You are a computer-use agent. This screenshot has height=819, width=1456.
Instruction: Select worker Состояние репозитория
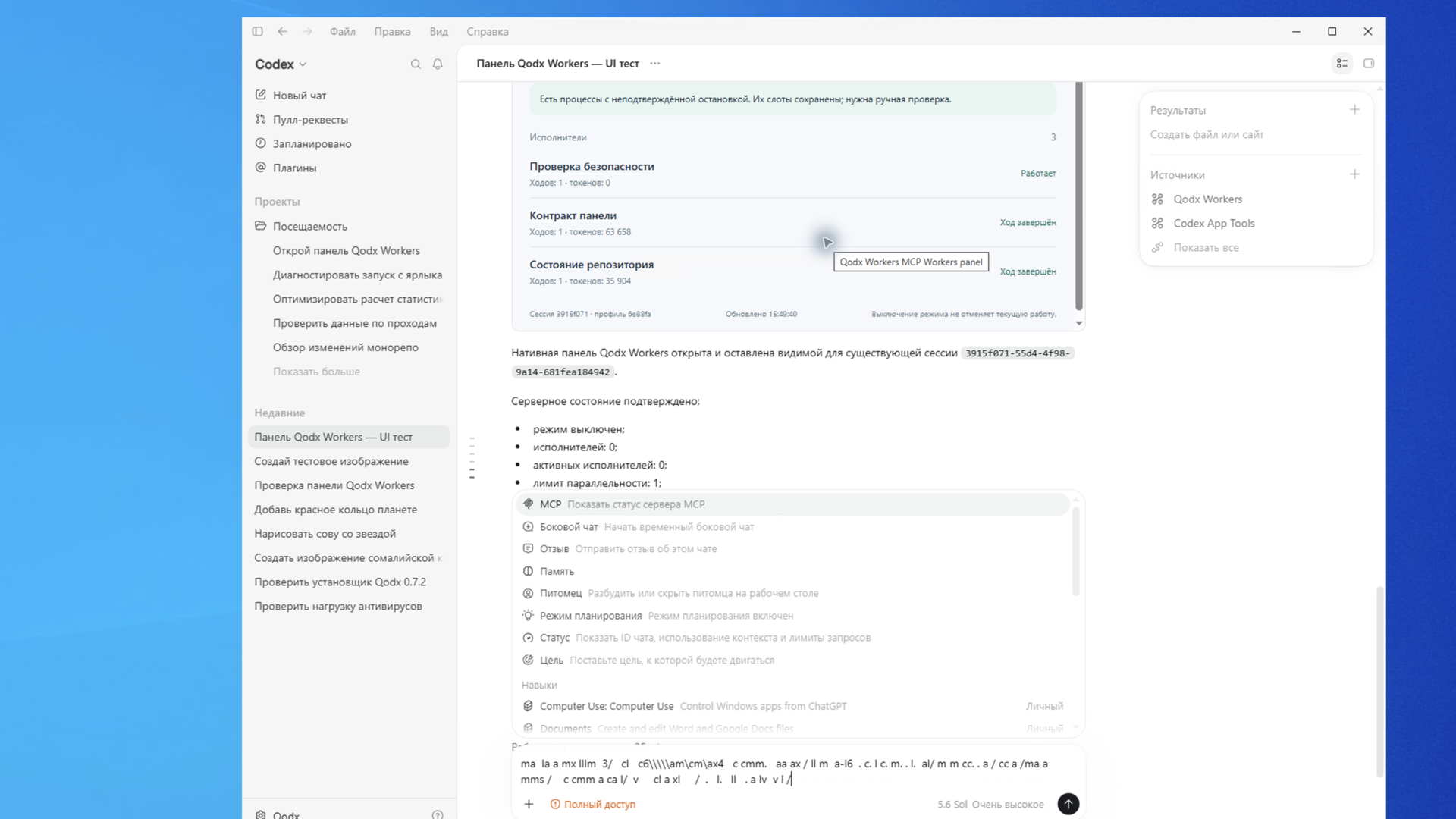click(792, 272)
